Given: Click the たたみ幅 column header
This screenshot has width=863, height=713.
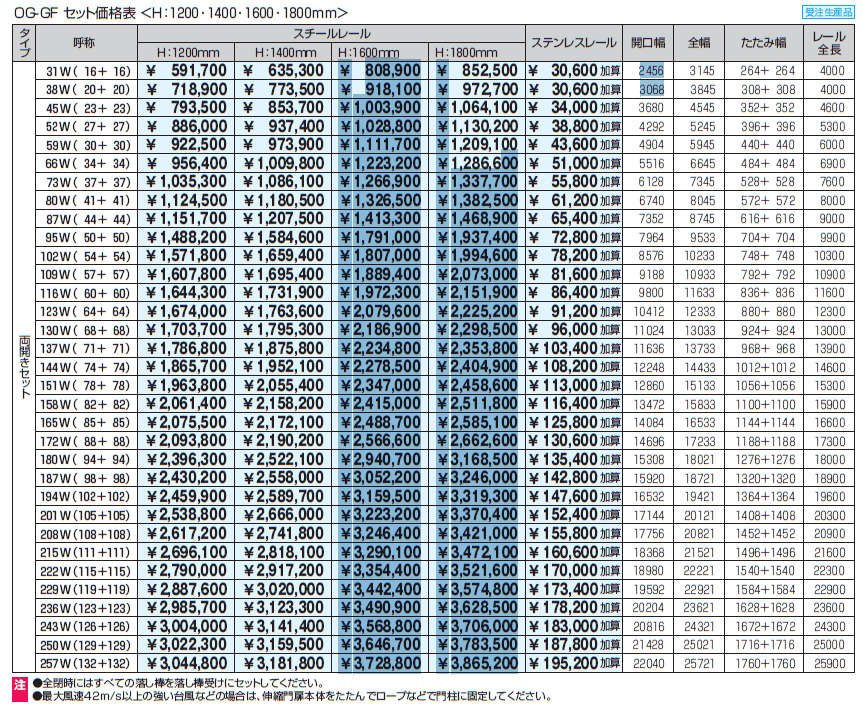Looking at the screenshot, I should click(765, 43).
